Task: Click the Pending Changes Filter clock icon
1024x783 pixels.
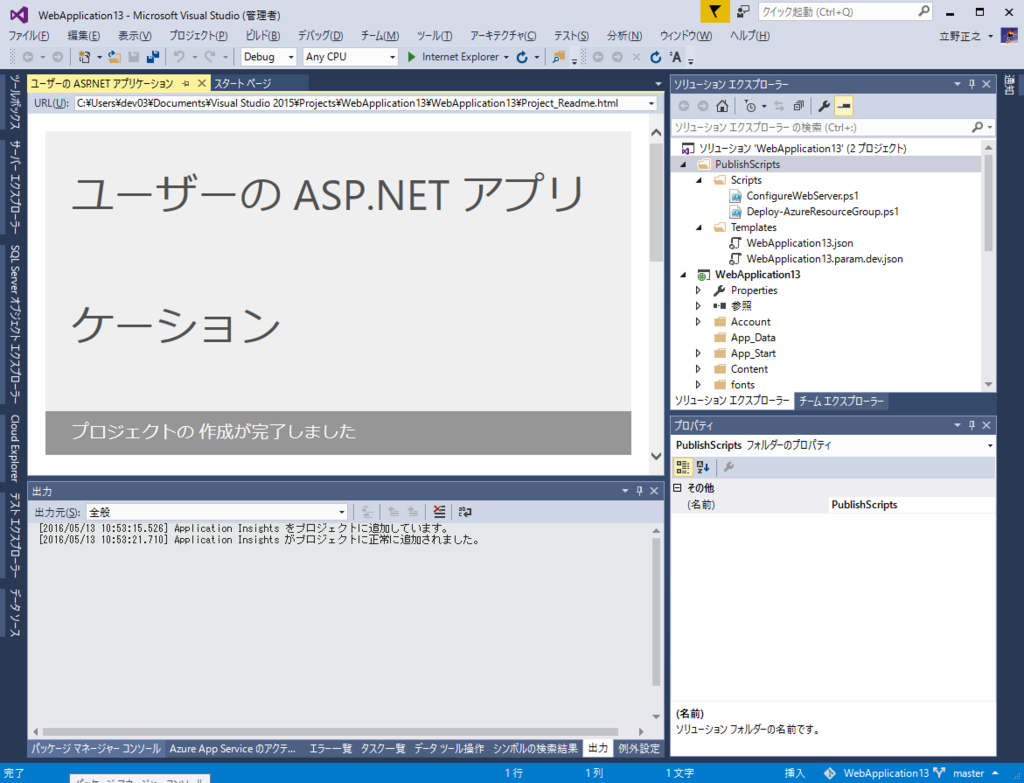Action: [x=750, y=106]
